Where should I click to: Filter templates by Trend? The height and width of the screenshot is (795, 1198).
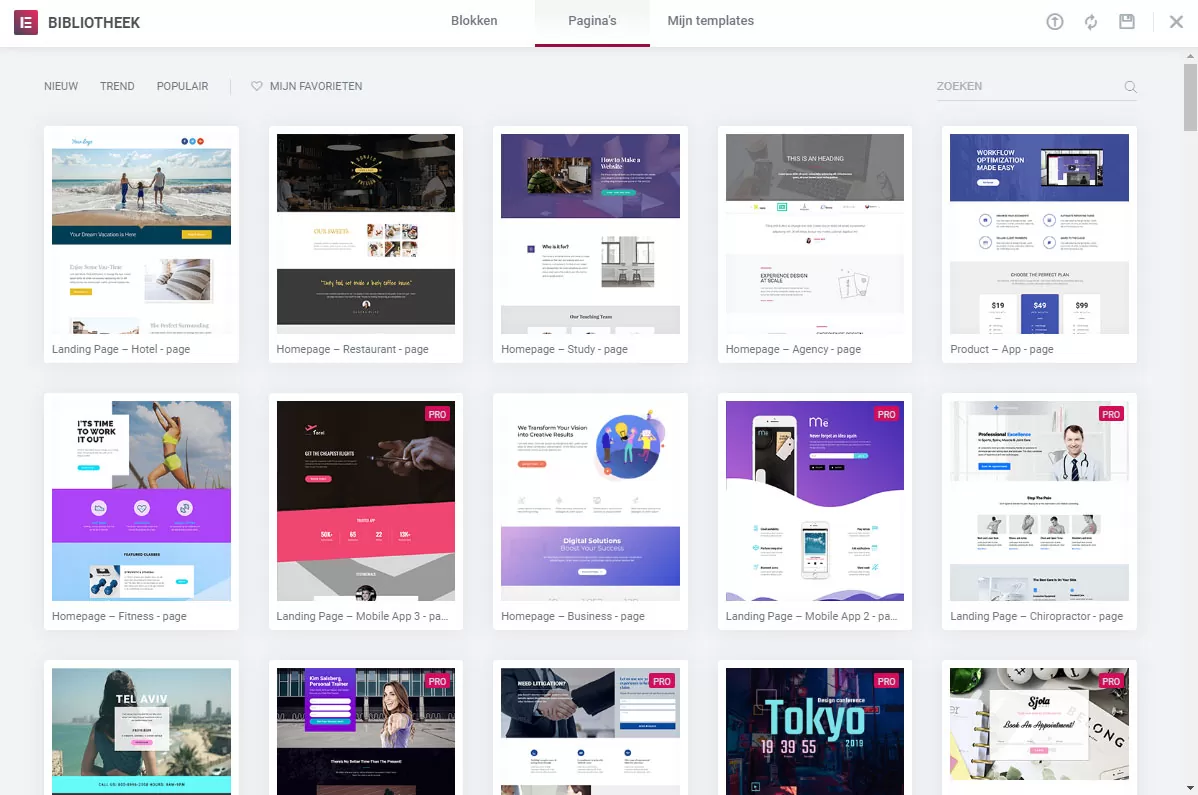coord(117,87)
